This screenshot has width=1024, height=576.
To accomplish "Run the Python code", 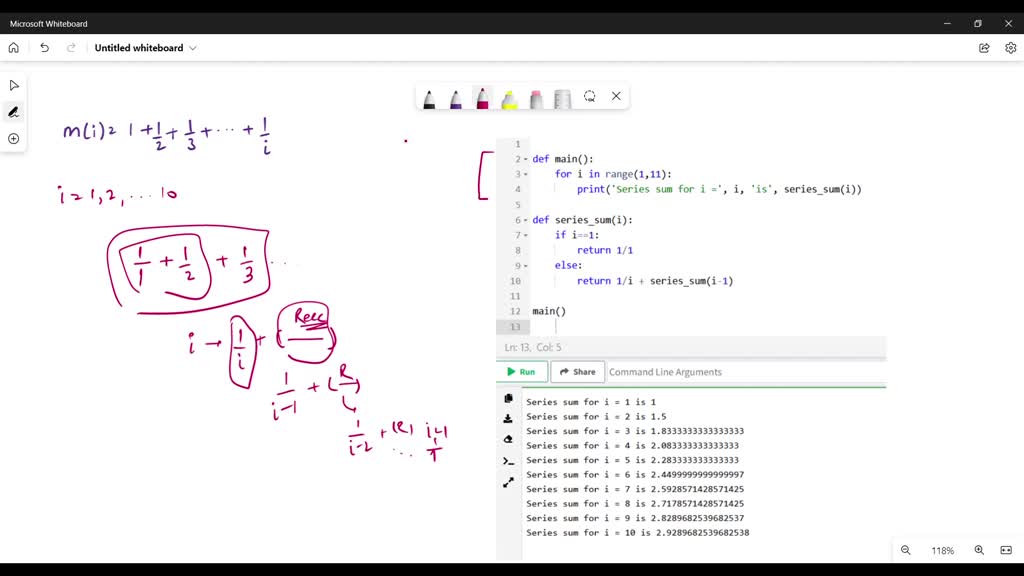I will point(522,372).
